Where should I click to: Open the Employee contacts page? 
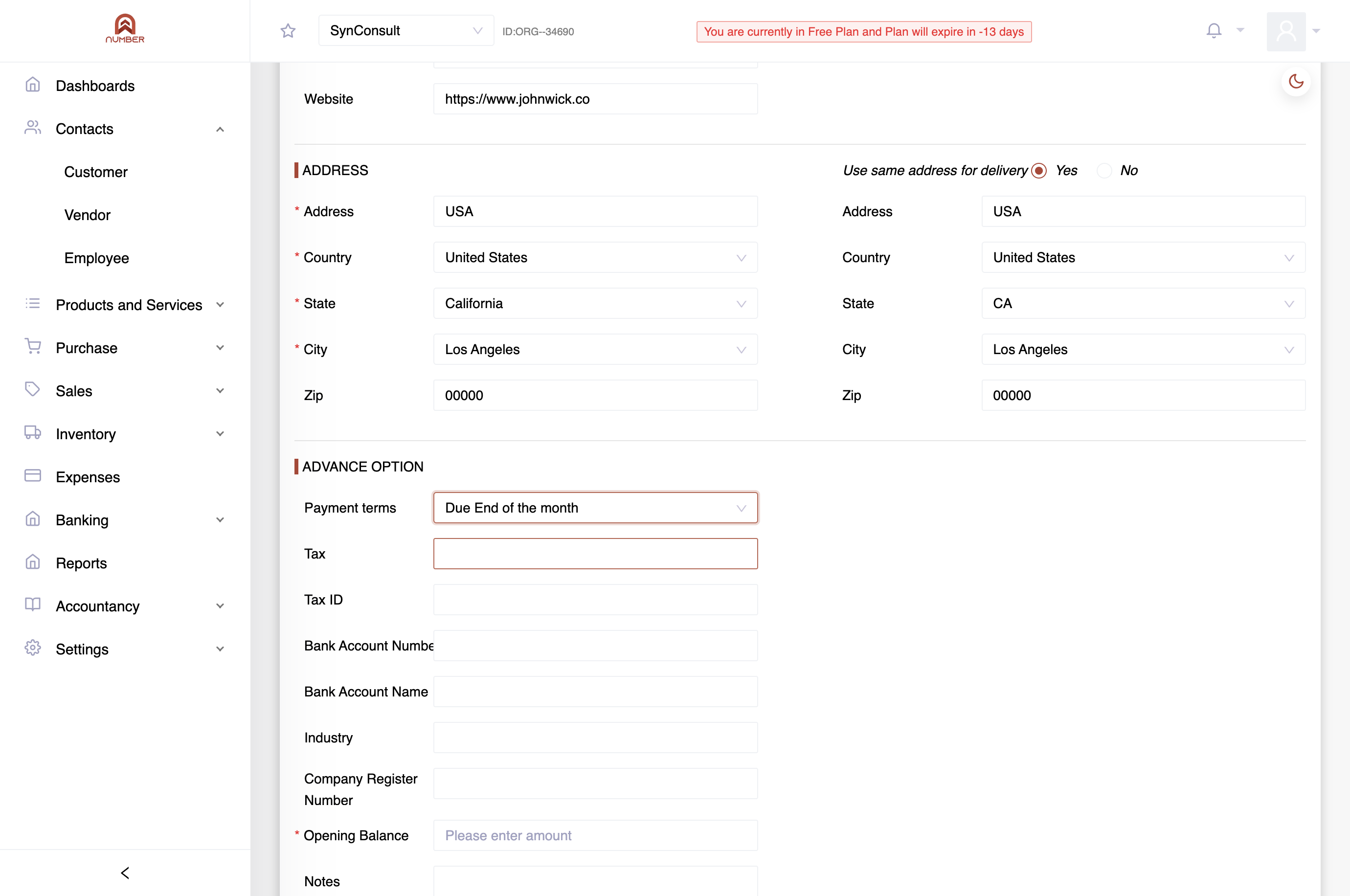pyautogui.click(x=96, y=258)
